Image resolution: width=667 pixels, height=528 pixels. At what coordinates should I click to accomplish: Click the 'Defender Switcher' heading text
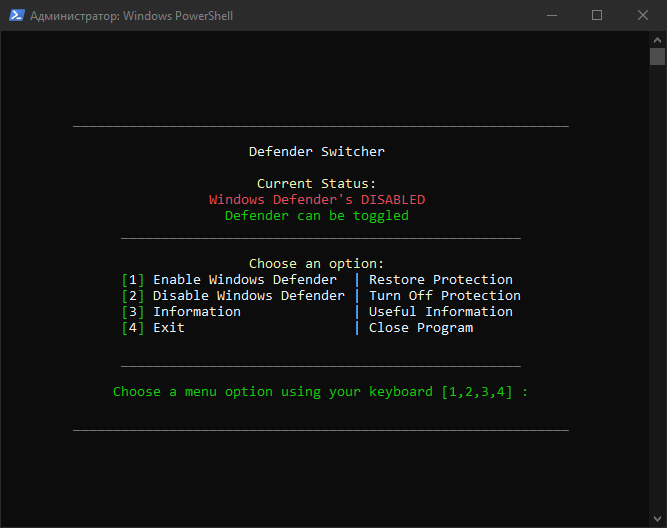316,151
